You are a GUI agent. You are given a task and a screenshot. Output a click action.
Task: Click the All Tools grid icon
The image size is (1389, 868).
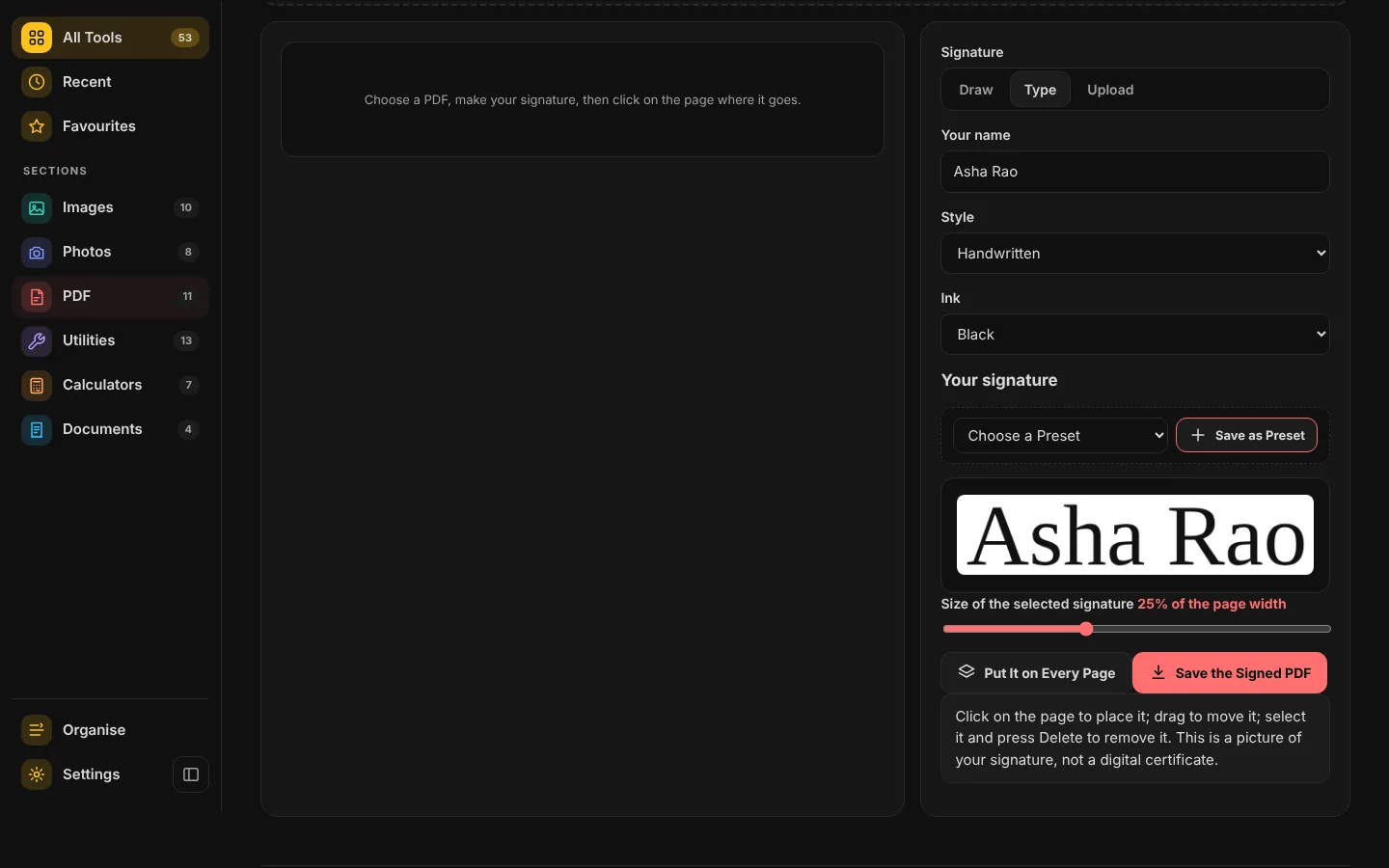[37, 38]
